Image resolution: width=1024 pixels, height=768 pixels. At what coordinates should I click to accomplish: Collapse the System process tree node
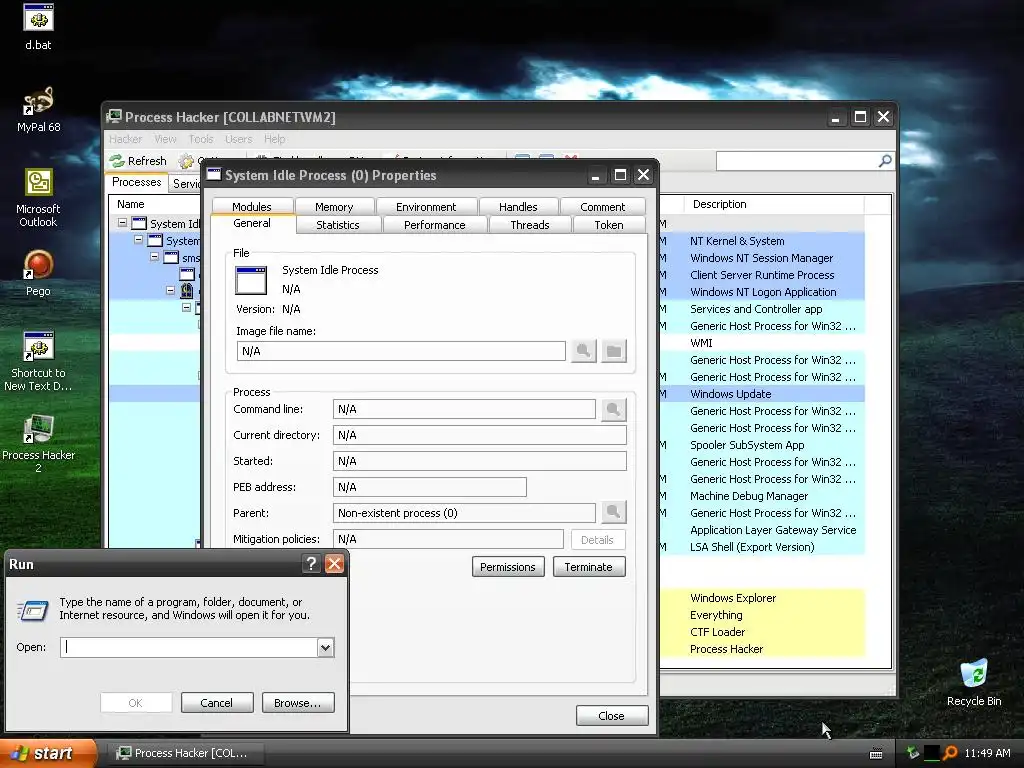coord(138,240)
